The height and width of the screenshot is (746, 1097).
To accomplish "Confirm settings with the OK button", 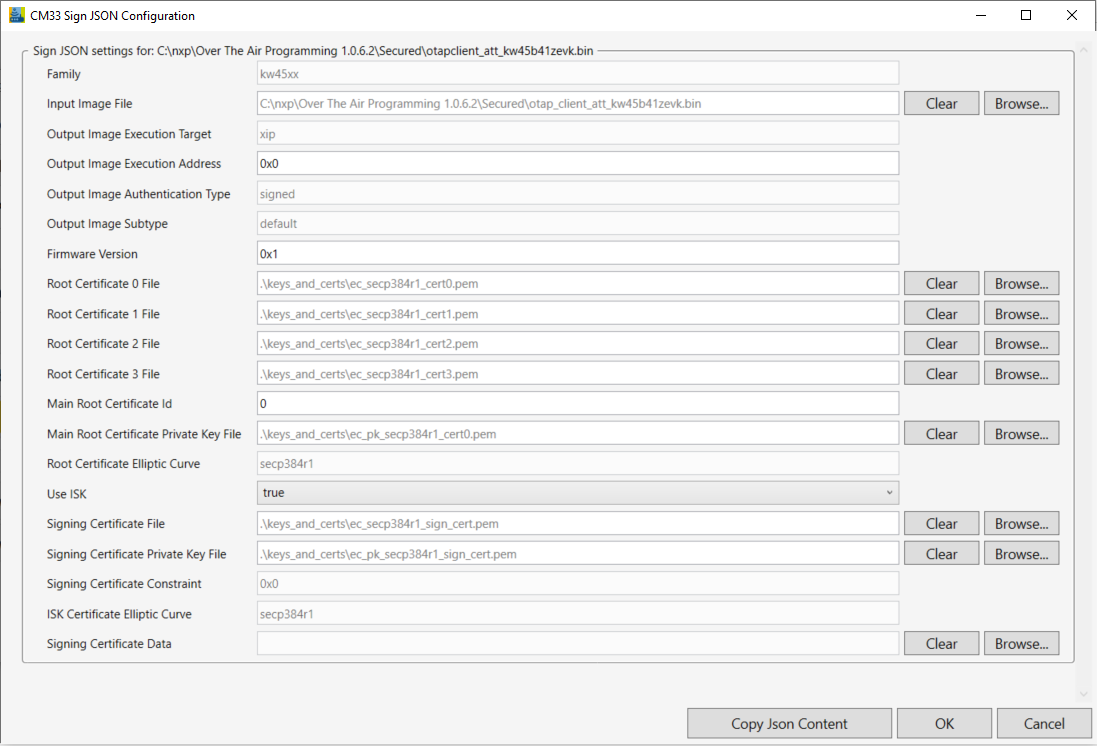I will (x=943, y=723).
